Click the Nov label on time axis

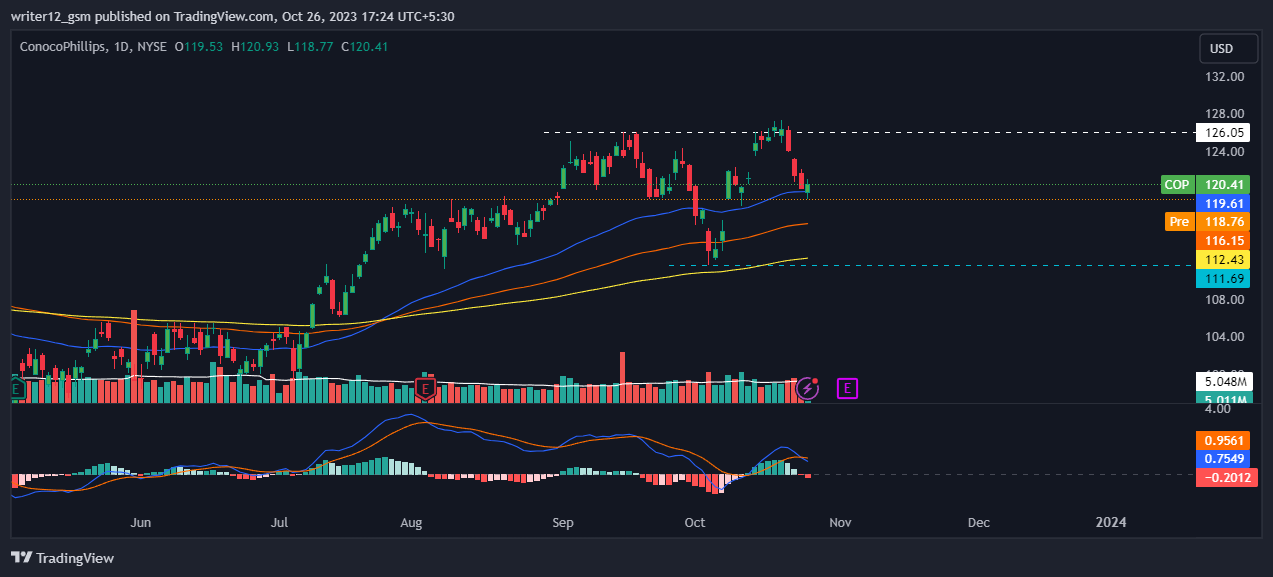coord(840,522)
